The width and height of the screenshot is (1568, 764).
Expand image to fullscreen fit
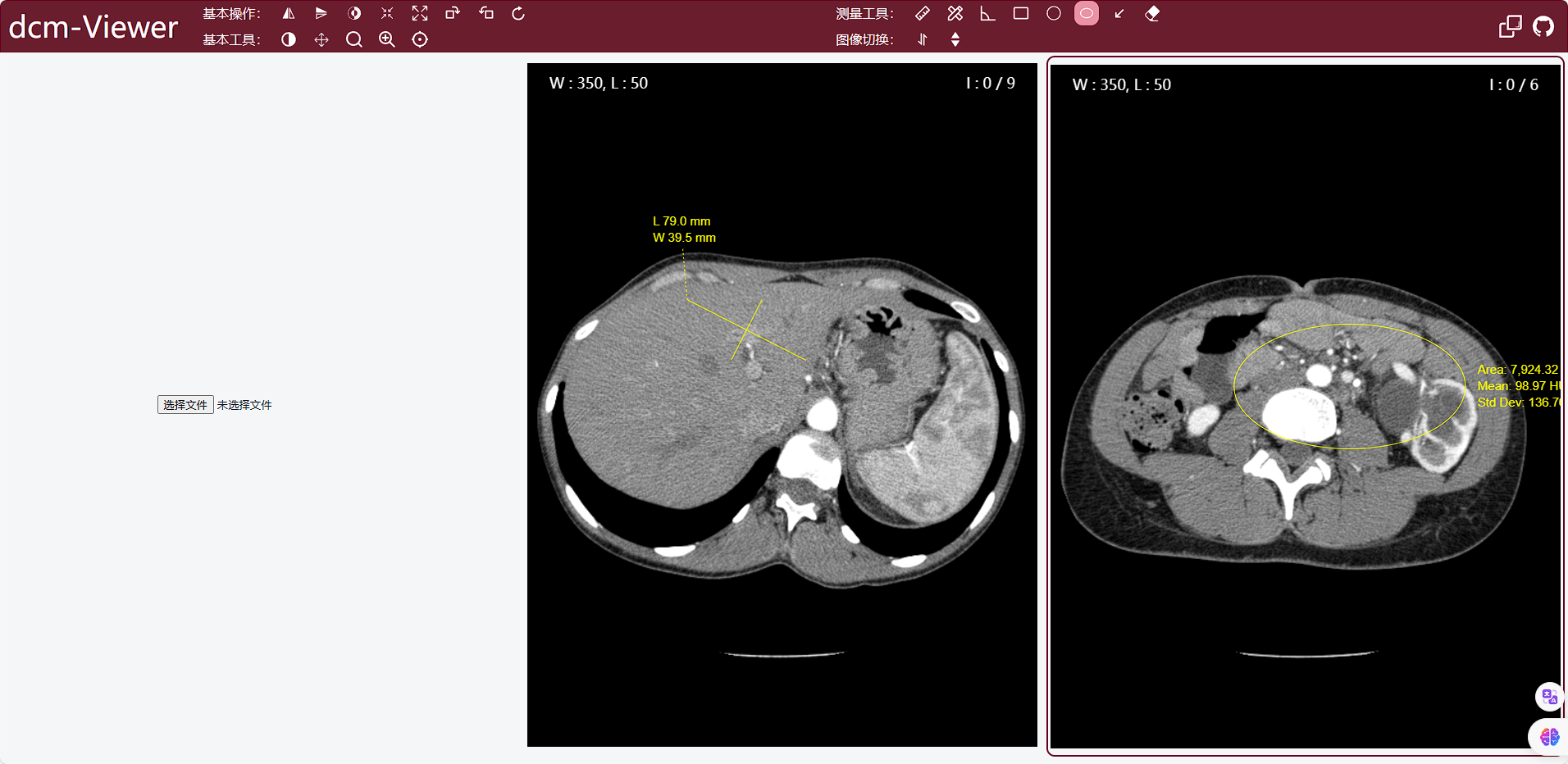coord(420,13)
